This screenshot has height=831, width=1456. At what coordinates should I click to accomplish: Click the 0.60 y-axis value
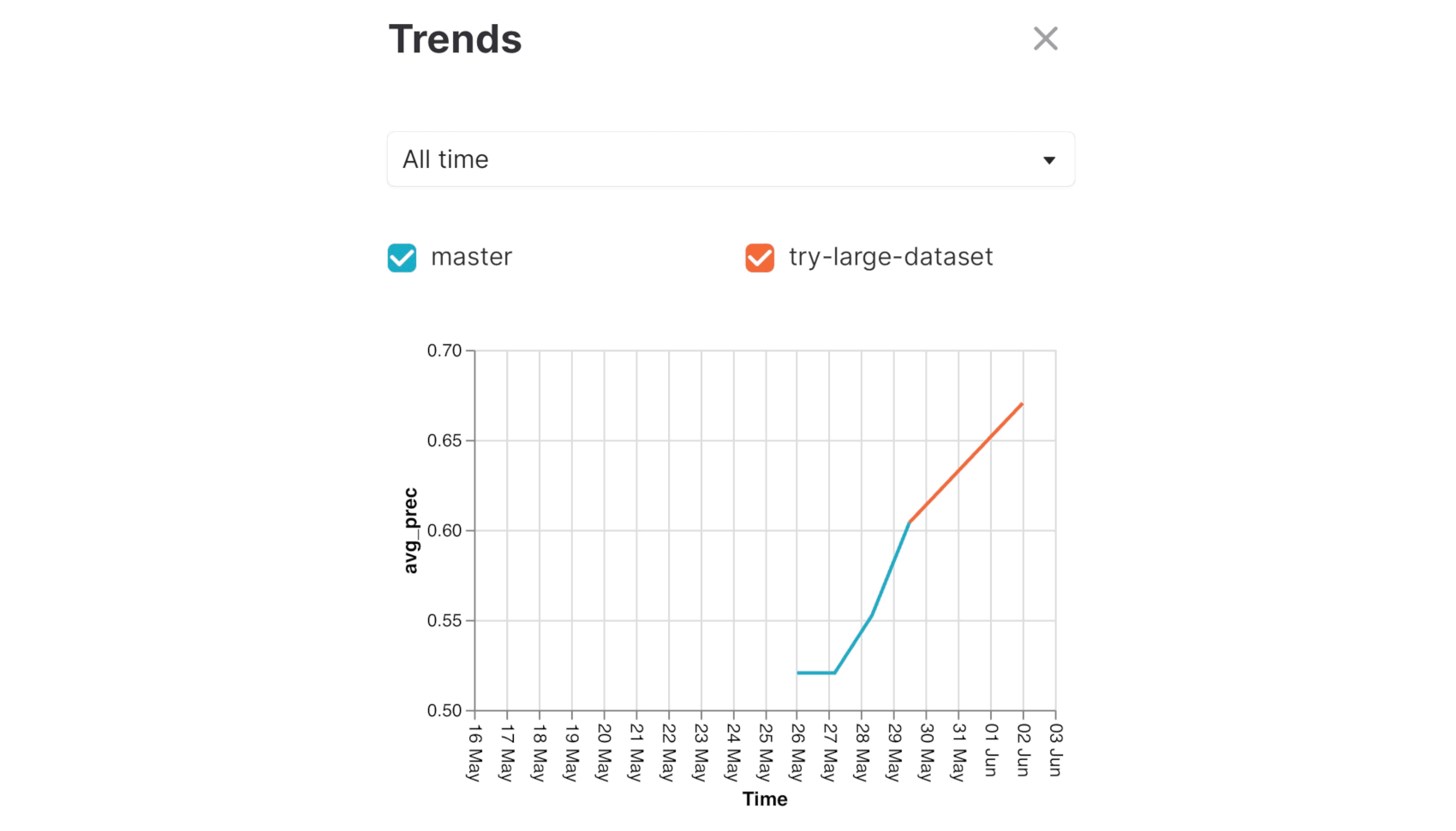pos(444,530)
